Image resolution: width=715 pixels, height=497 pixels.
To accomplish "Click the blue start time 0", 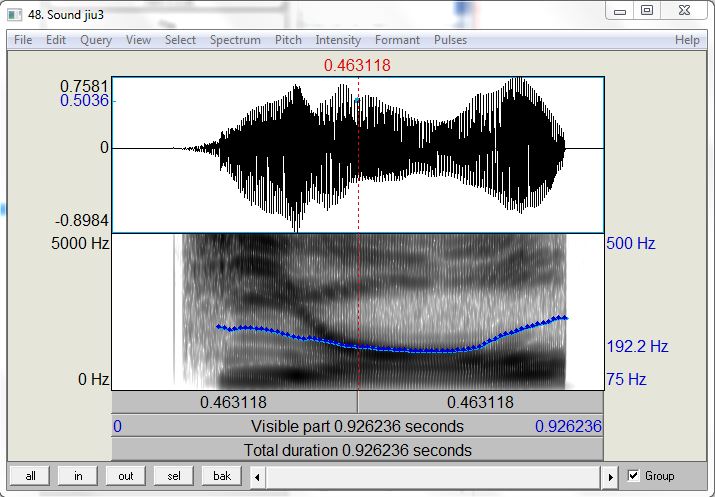I will point(117,426).
